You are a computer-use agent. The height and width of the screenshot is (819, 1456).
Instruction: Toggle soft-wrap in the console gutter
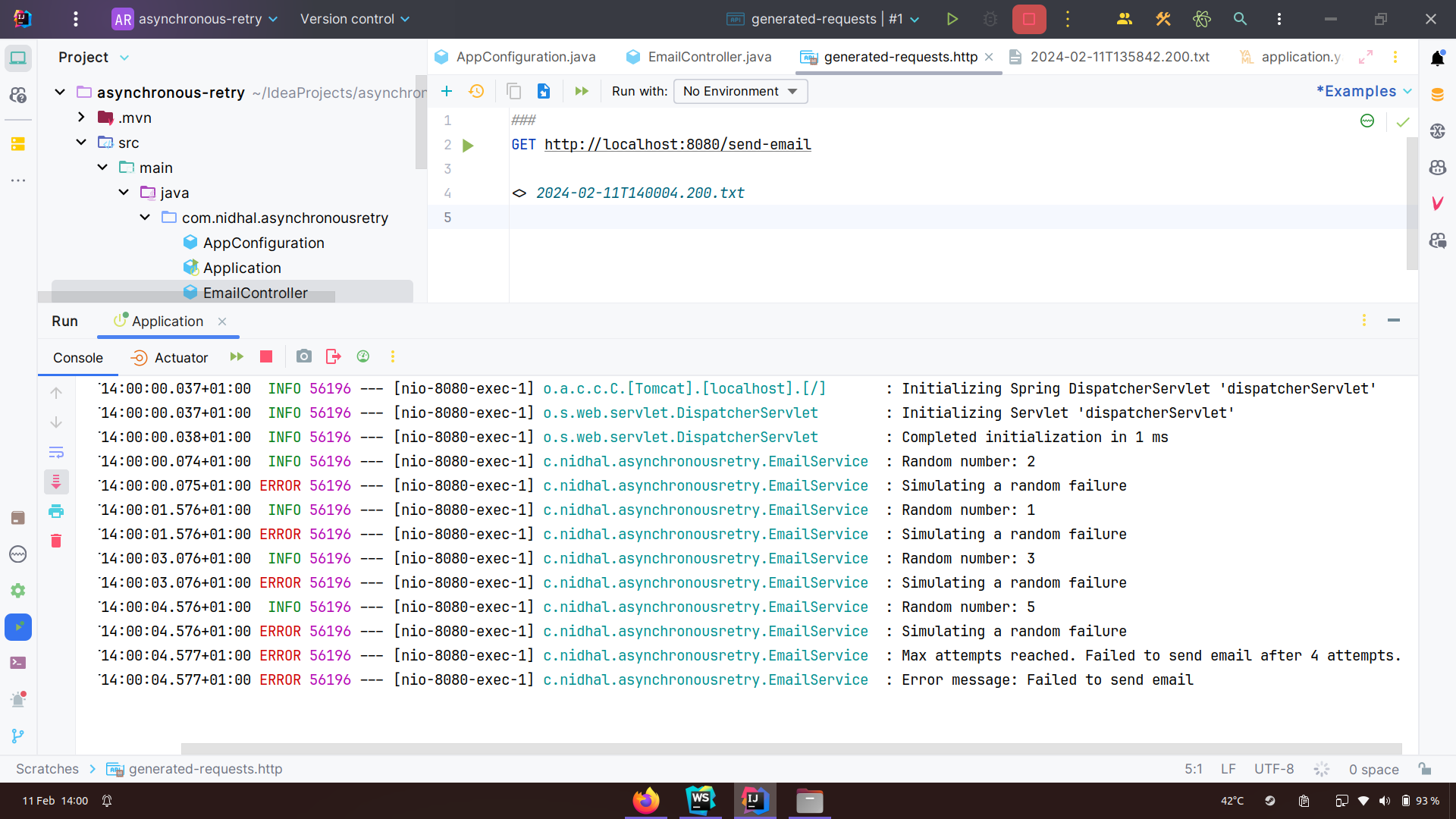[x=56, y=452]
